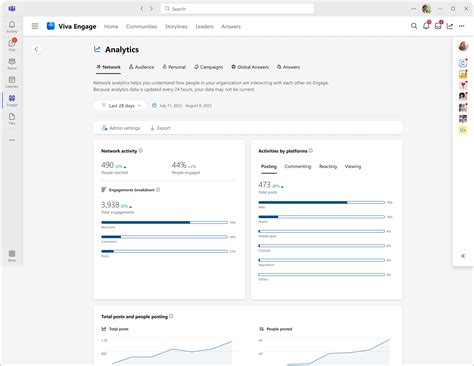Go forward with the title bar arrow
The width and height of the screenshot is (474, 366).
(x=152, y=9)
